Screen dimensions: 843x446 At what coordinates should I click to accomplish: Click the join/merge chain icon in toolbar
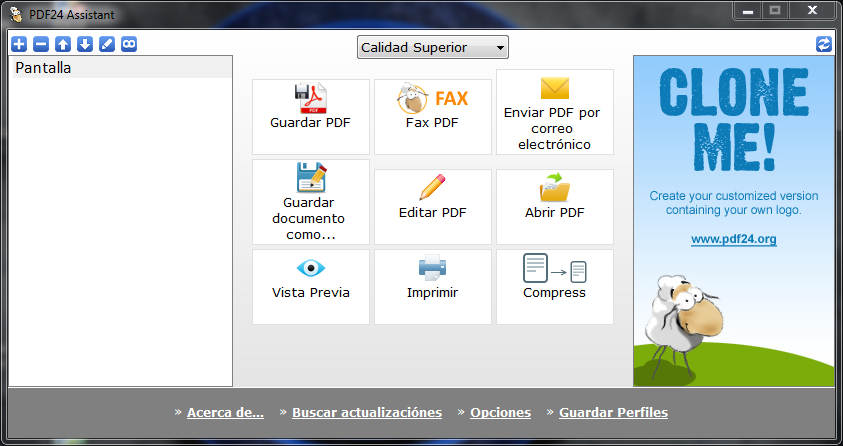tap(129, 44)
